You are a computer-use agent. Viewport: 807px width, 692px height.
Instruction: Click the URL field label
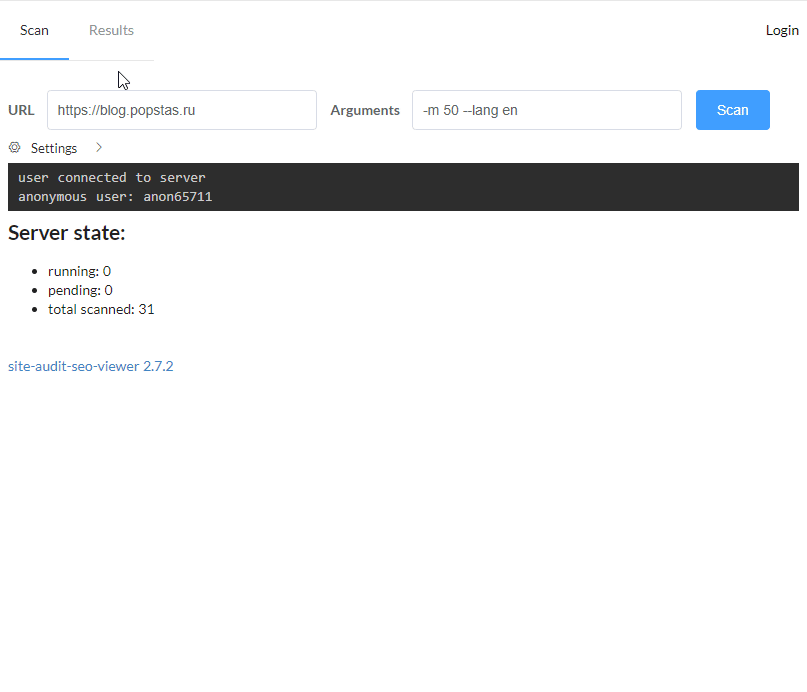pyautogui.click(x=21, y=110)
